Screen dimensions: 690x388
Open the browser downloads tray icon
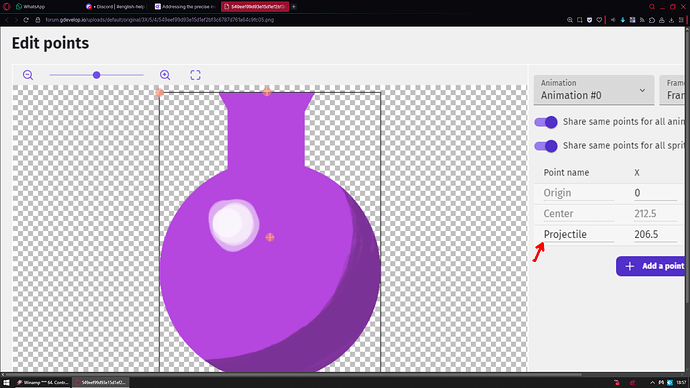point(671,20)
